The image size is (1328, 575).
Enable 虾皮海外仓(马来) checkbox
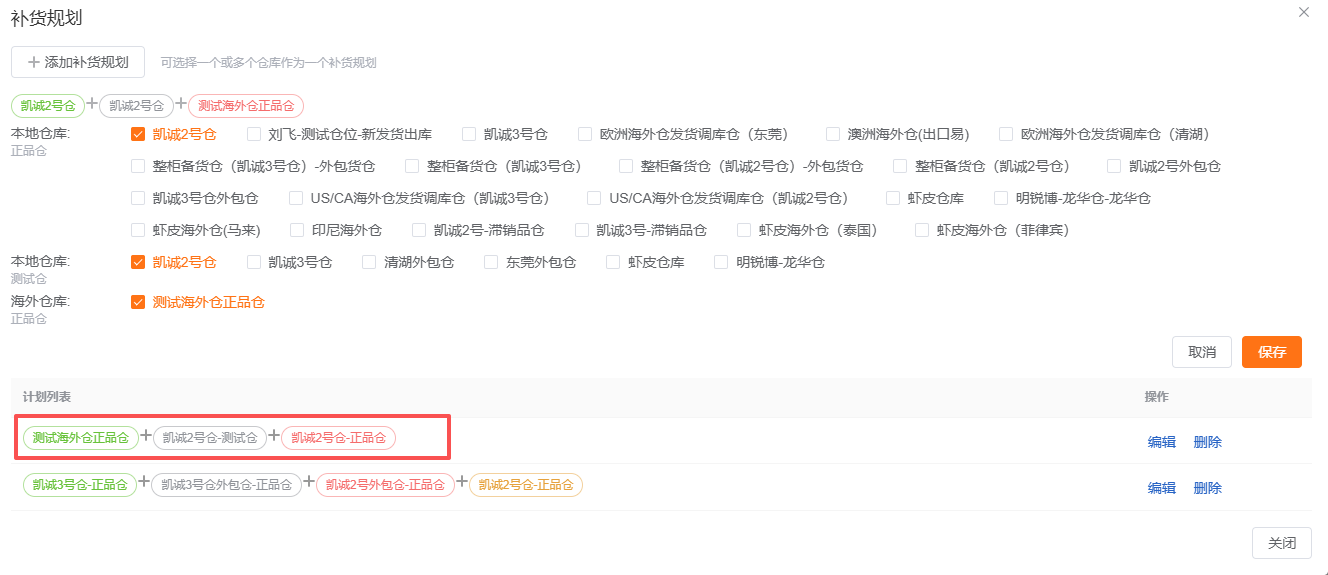[x=139, y=230]
